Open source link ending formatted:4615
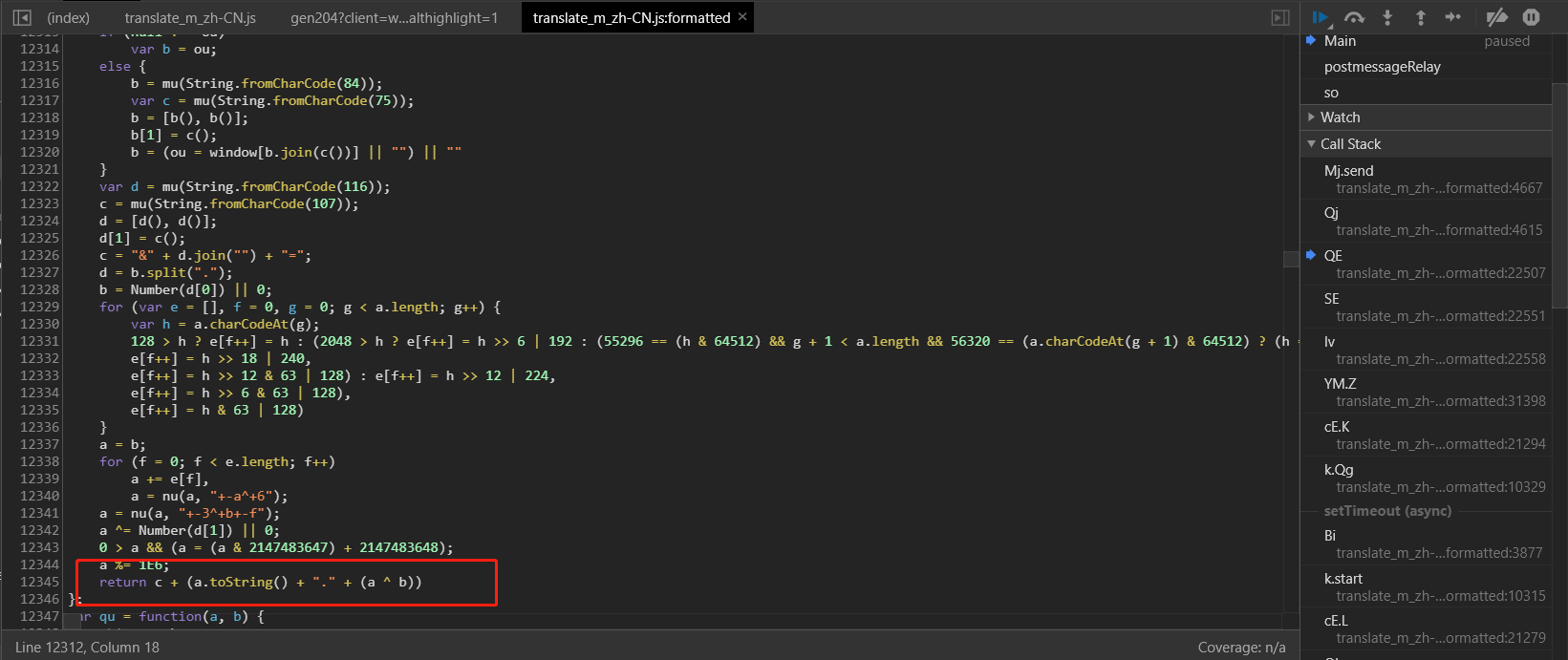The height and width of the screenshot is (660, 1568). 1439,230
